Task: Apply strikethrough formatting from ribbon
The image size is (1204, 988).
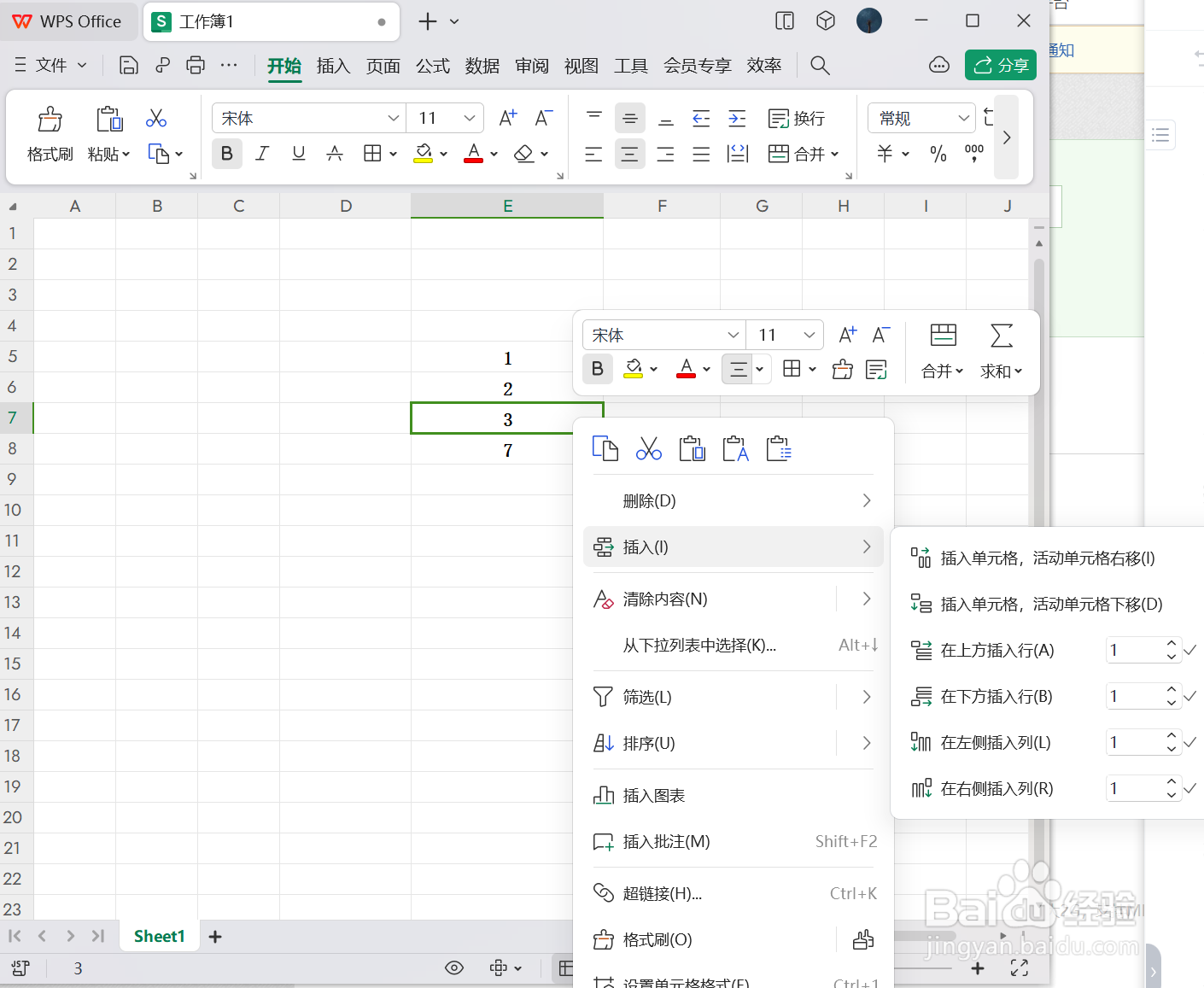Action: [x=335, y=154]
